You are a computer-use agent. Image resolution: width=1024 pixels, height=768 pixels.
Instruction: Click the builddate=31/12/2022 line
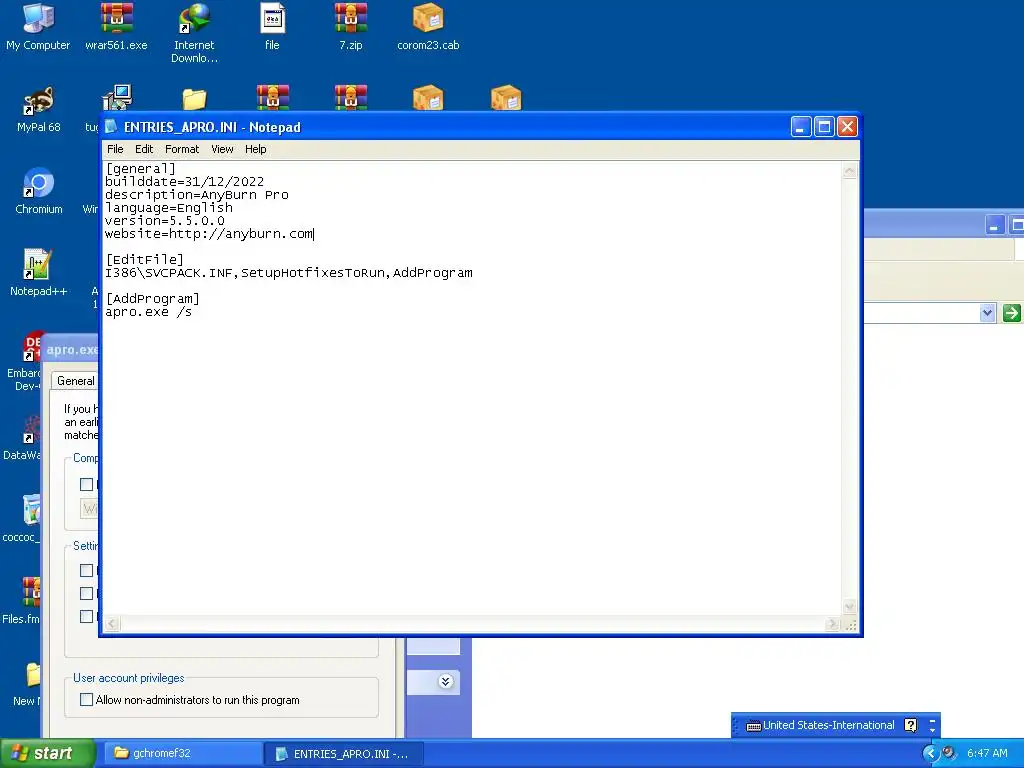185,182
